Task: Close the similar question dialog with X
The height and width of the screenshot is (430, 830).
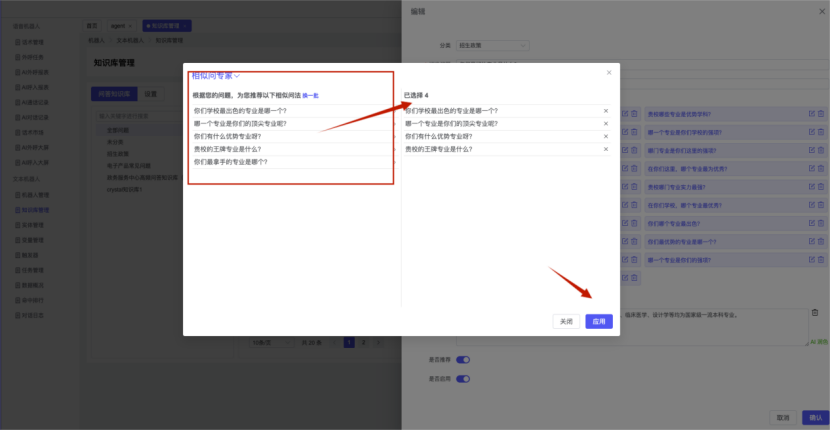Action: (x=609, y=73)
